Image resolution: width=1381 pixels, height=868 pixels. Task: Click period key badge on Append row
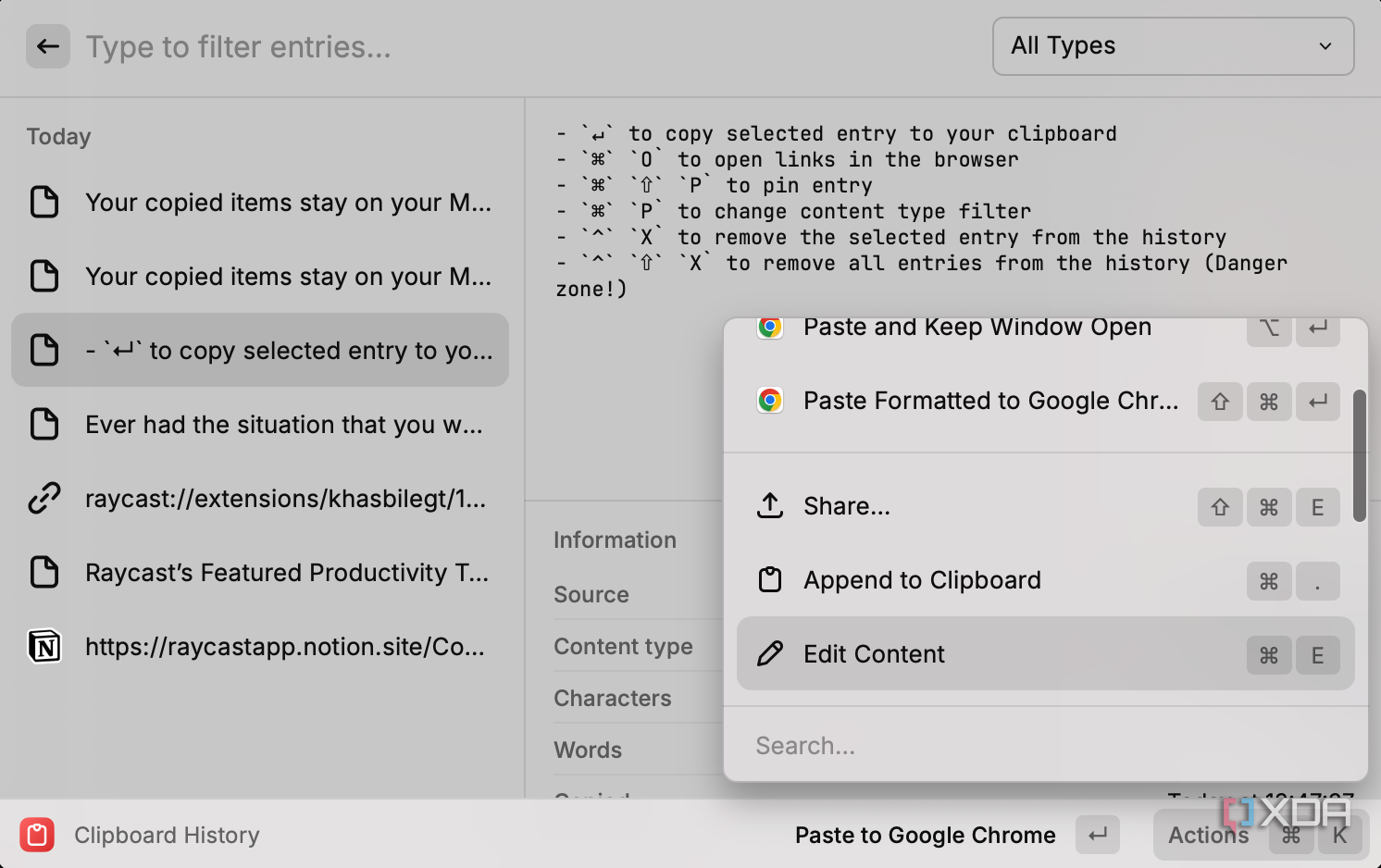(1318, 581)
